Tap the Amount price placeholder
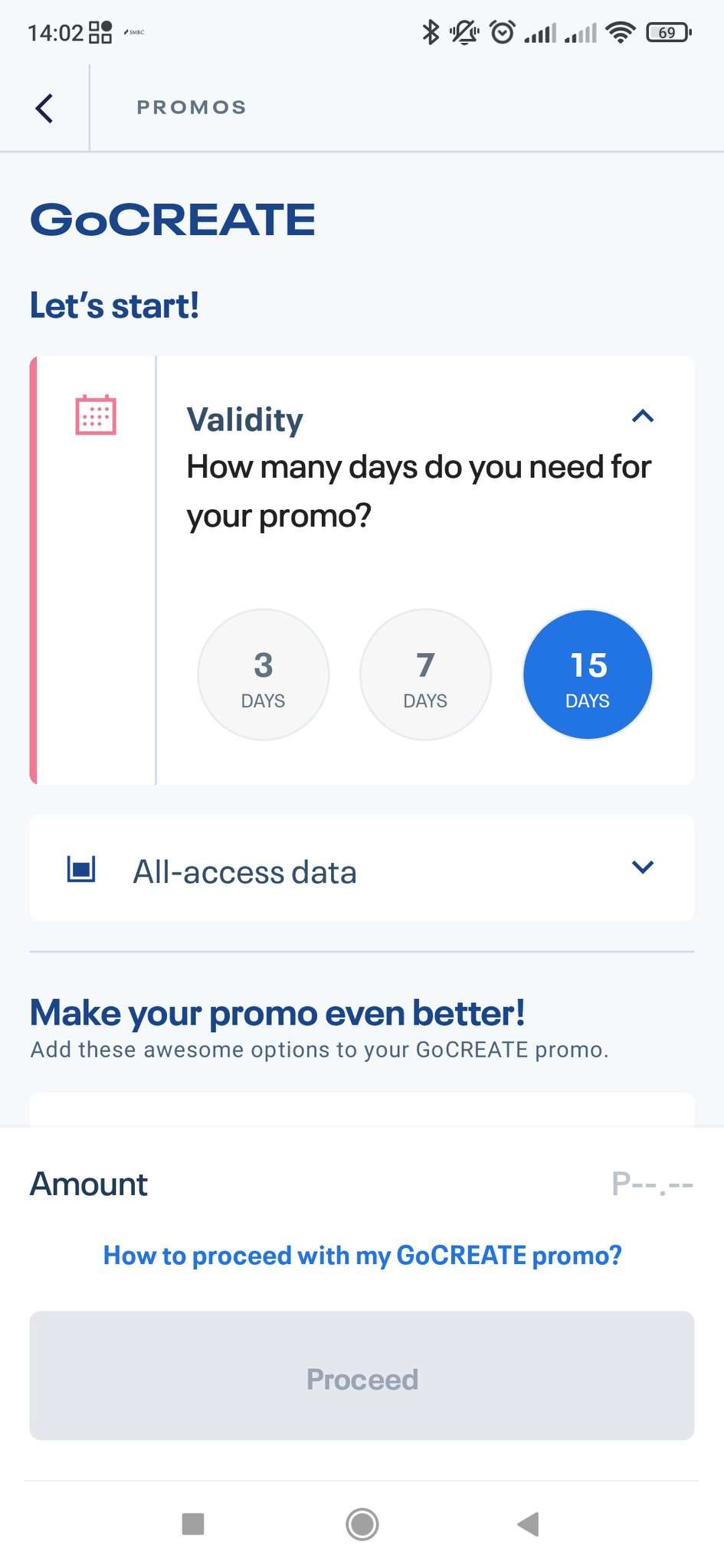 pyautogui.click(x=652, y=1184)
